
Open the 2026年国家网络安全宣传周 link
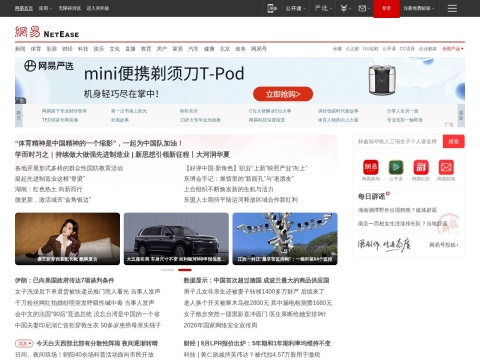click(220, 325)
